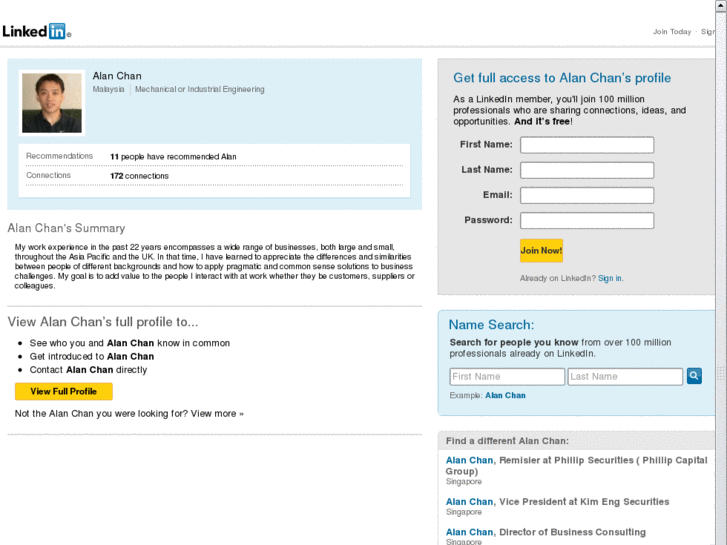This screenshot has width=727, height=545.
Task: Click the Name Search First Name box
Action: [x=507, y=377]
